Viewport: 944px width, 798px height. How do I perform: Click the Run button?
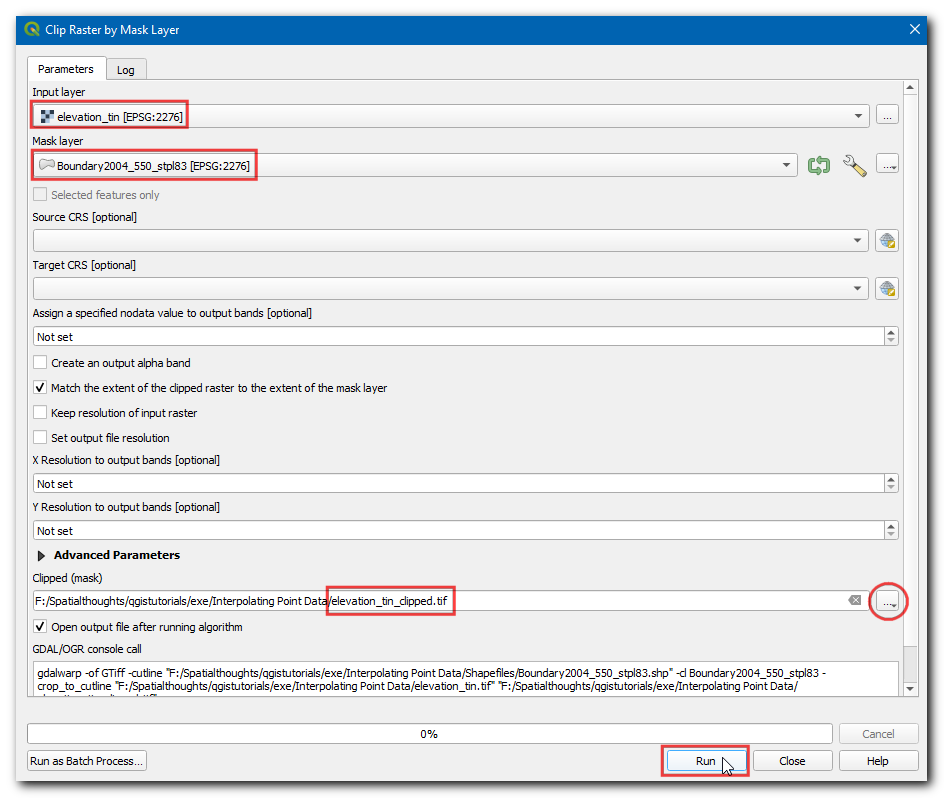click(x=705, y=761)
